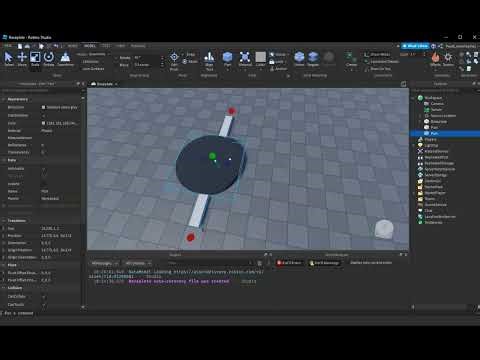Select the Baseplate document tab

[104, 84]
